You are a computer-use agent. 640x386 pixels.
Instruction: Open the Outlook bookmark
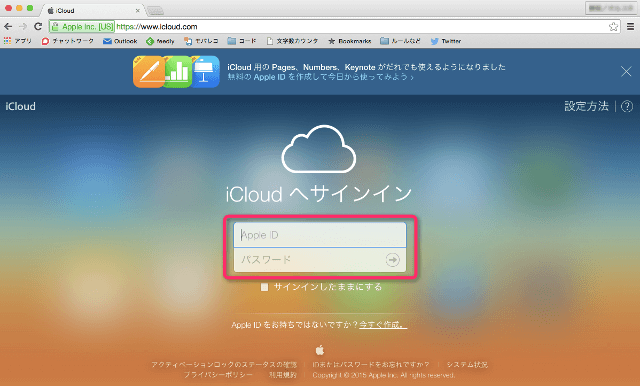tap(120, 41)
